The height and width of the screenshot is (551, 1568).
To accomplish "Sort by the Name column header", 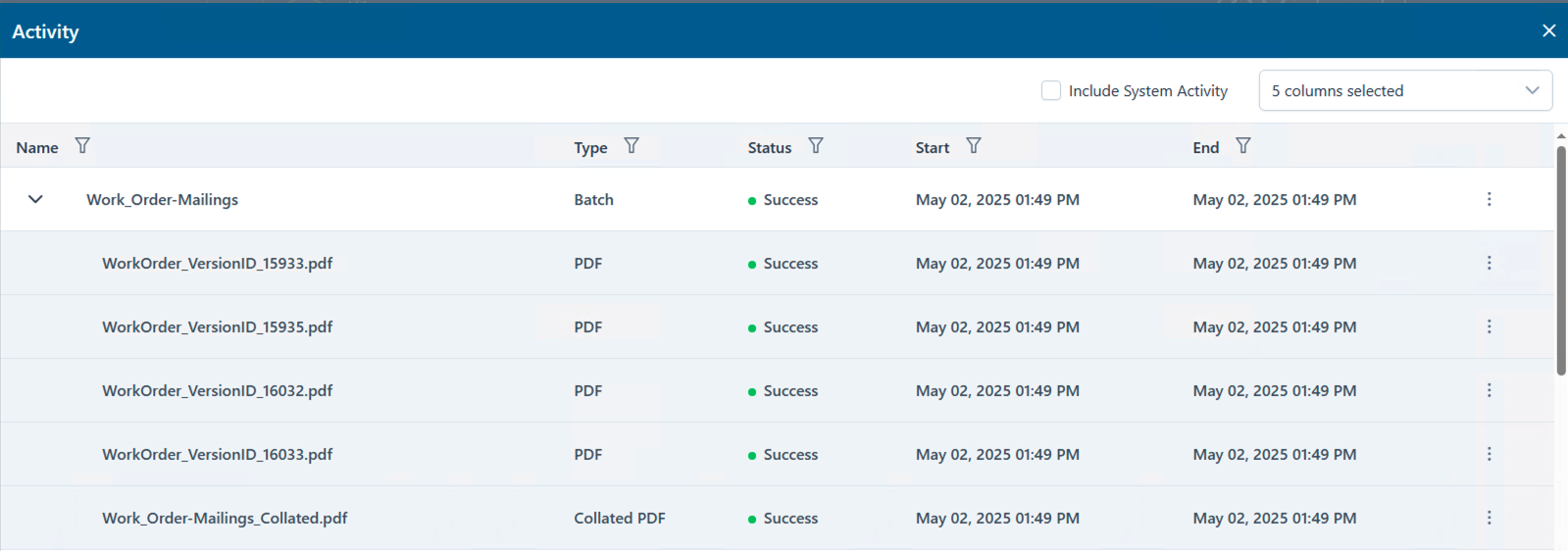I will [37, 147].
